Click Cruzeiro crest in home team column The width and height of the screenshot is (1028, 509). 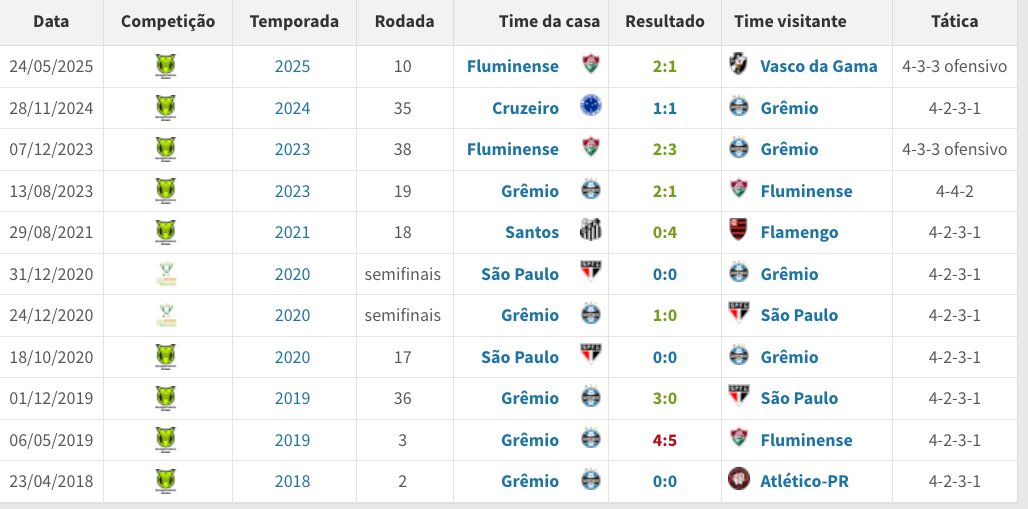(x=591, y=108)
